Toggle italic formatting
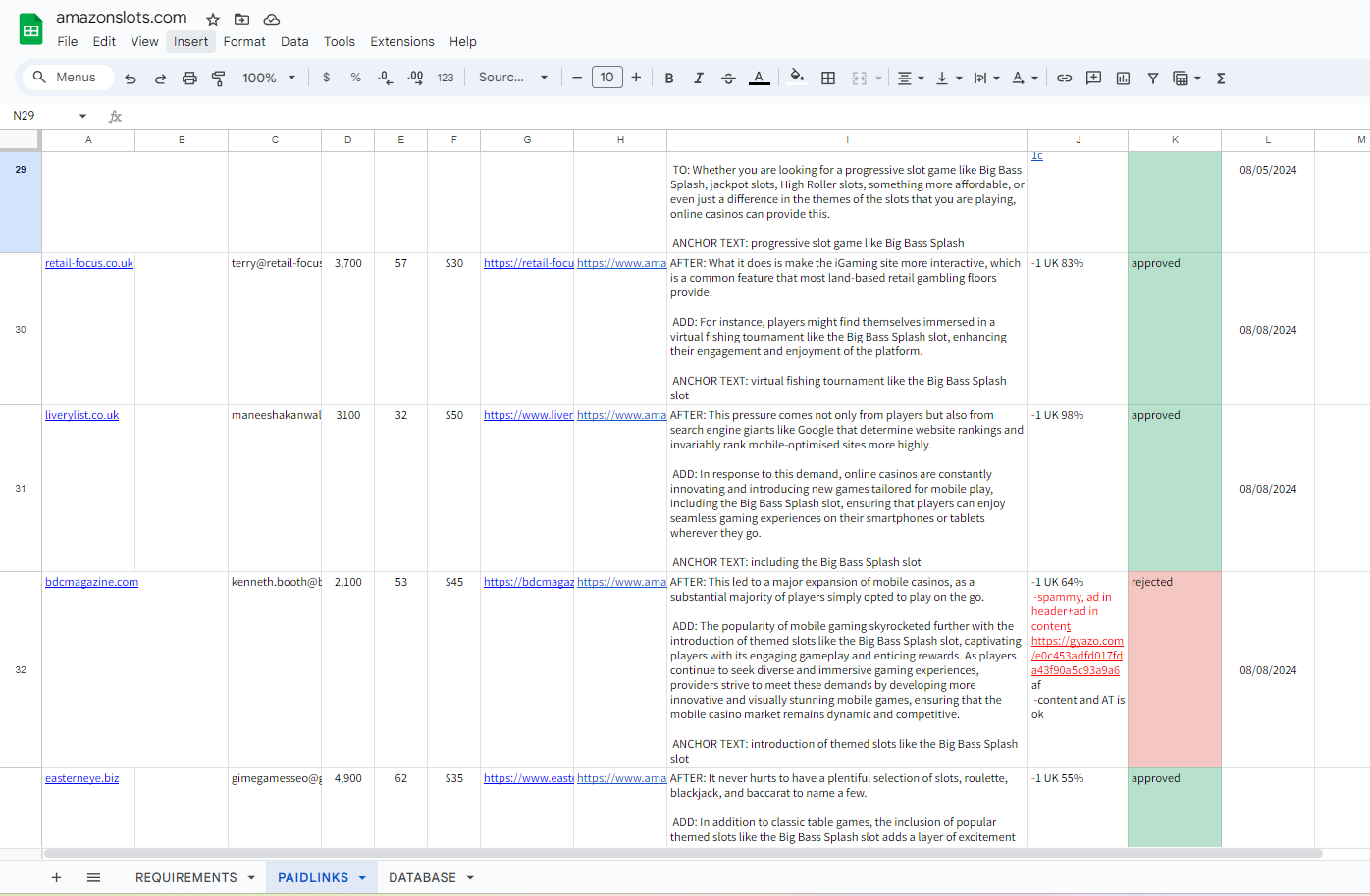 click(699, 79)
